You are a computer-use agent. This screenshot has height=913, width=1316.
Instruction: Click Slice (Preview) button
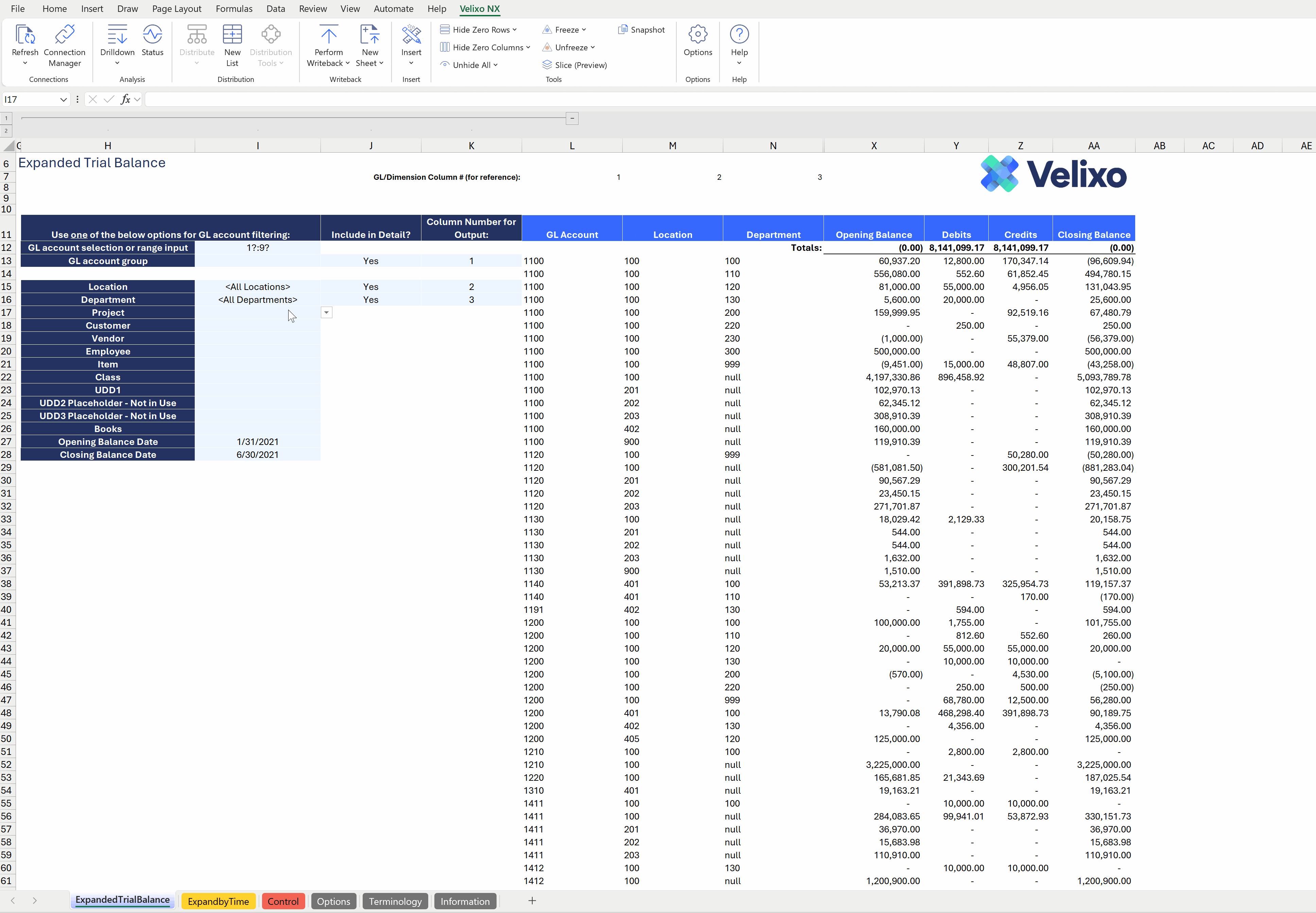[575, 65]
